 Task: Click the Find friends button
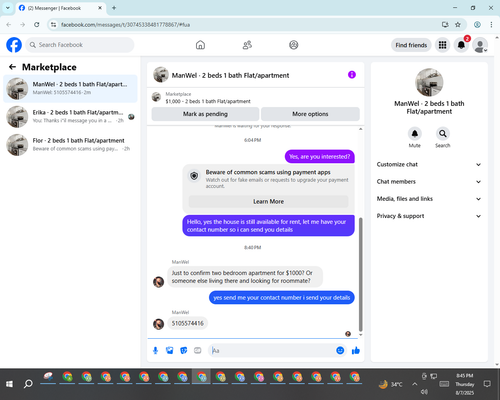411,45
